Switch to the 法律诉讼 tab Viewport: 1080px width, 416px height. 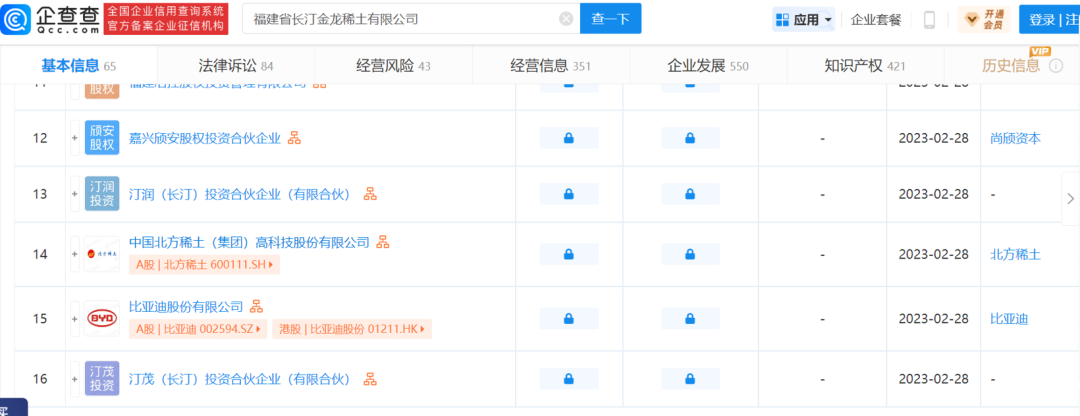(x=236, y=66)
